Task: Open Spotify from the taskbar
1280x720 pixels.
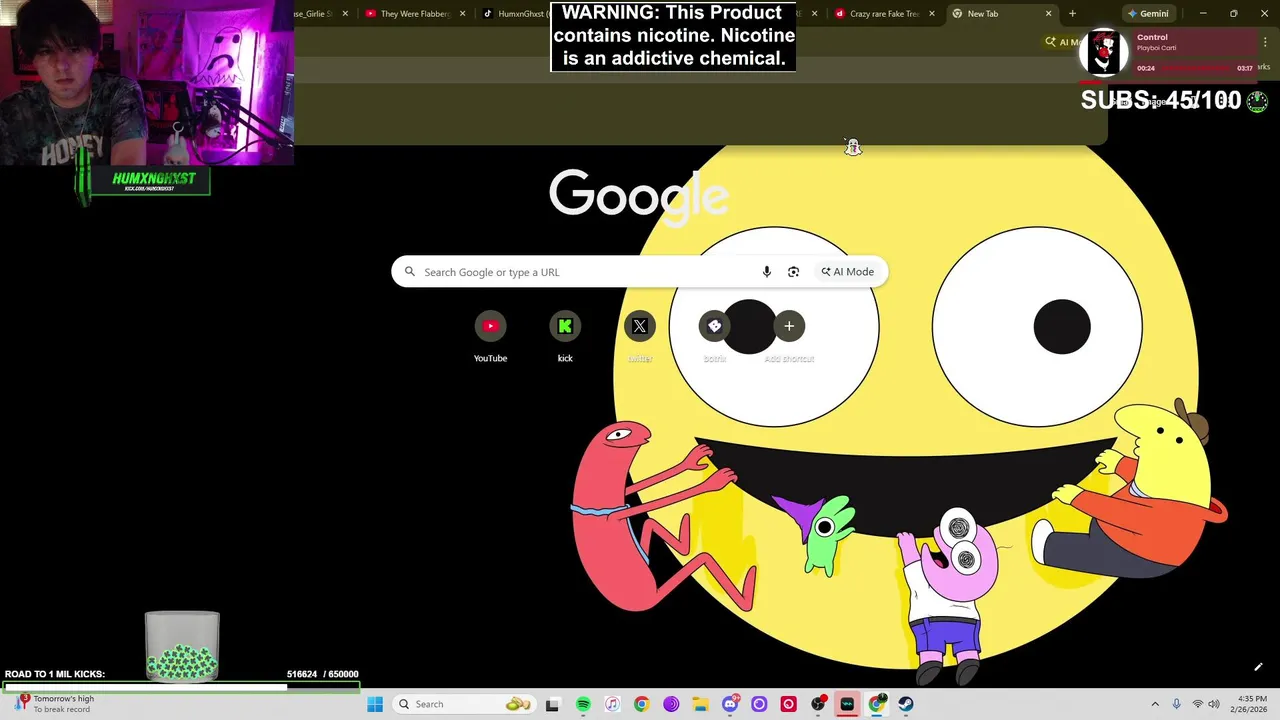Action: pos(583,704)
